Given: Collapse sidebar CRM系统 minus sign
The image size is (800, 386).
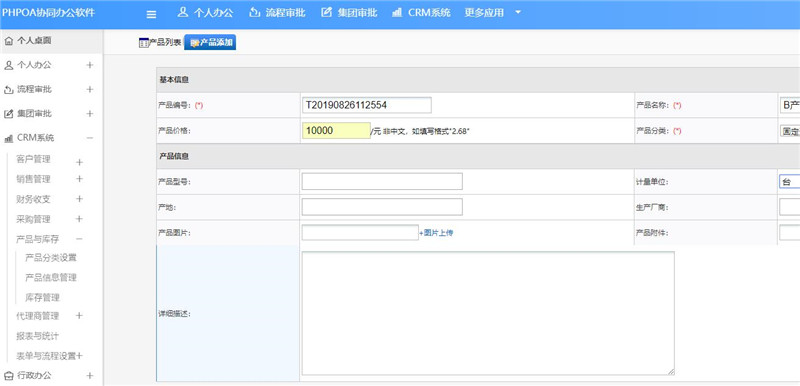Looking at the screenshot, I should 90,138.
